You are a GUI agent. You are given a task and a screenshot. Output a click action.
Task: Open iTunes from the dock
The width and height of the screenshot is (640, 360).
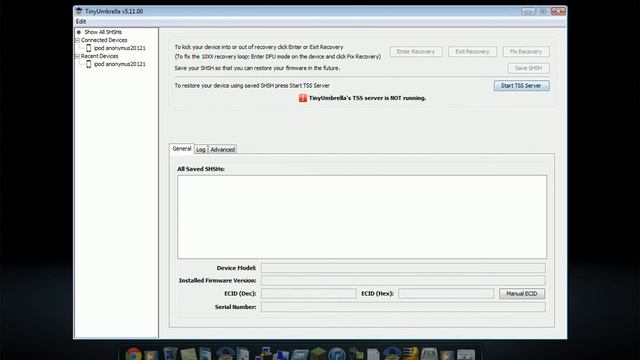point(336,354)
